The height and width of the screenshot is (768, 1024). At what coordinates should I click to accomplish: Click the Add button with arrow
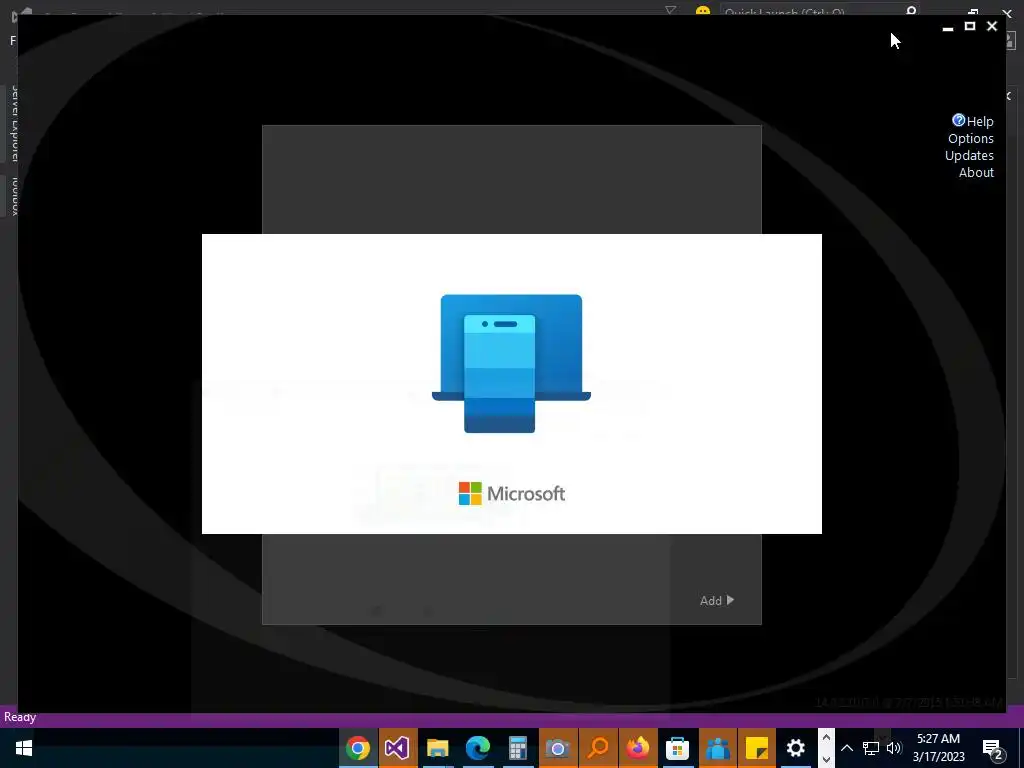[716, 600]
